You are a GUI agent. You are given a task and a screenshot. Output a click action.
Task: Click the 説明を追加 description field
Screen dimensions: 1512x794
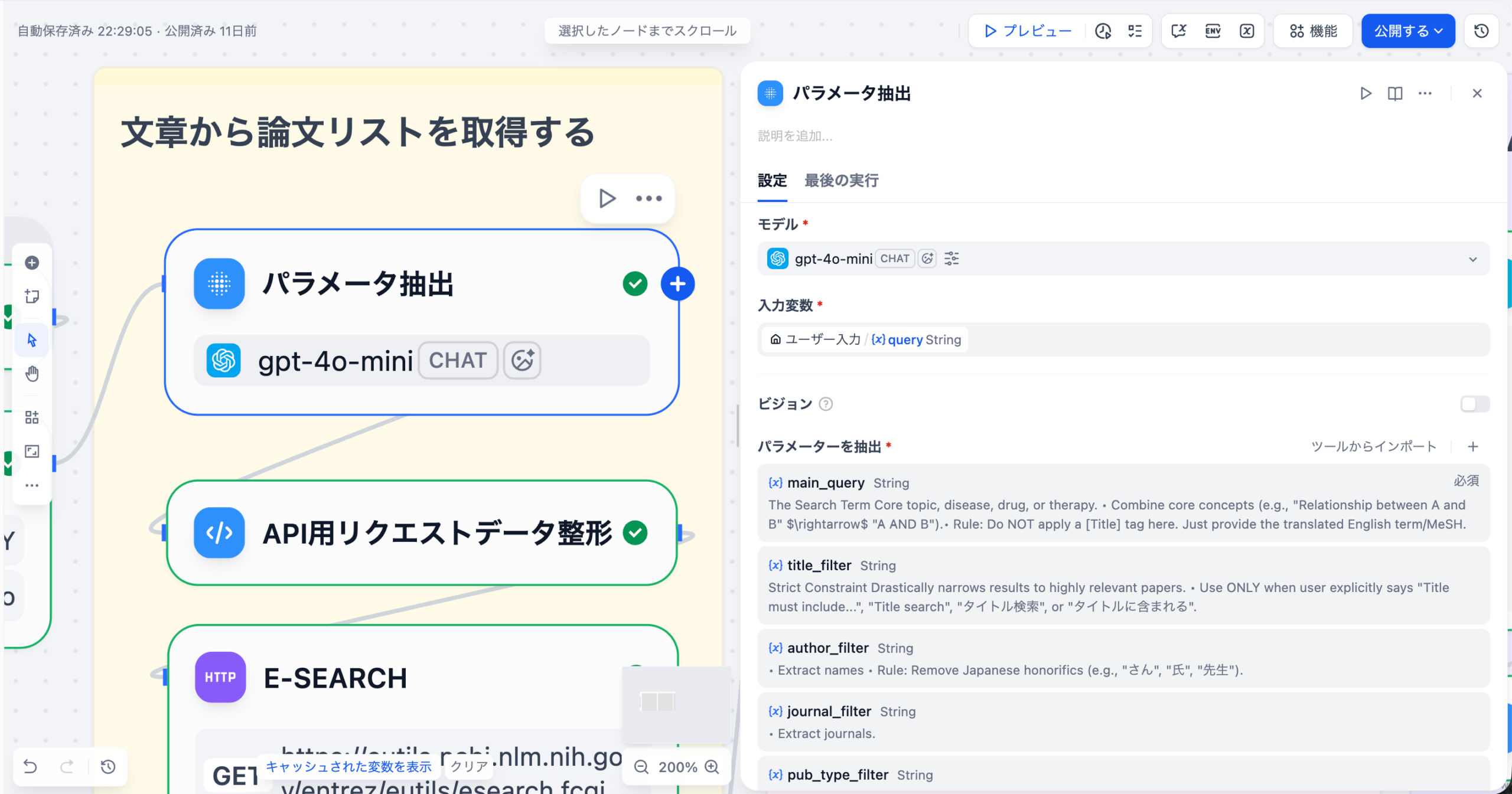click(795, 136)
